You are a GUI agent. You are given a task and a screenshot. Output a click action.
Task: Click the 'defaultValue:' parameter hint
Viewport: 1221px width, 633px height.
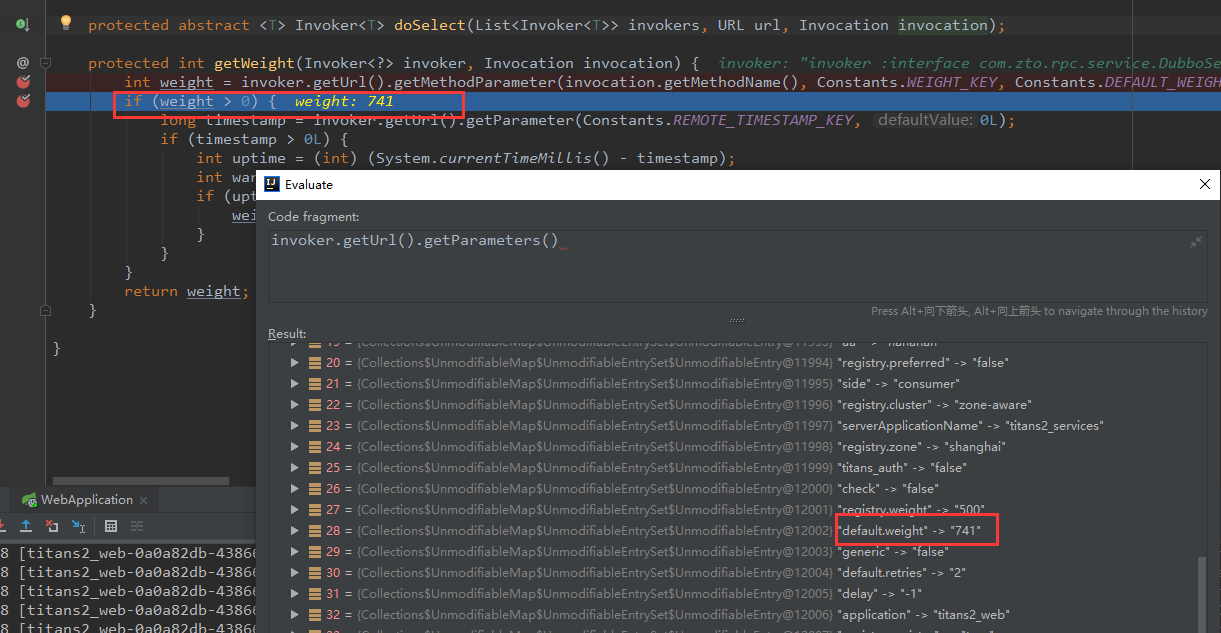click(924, 120)
